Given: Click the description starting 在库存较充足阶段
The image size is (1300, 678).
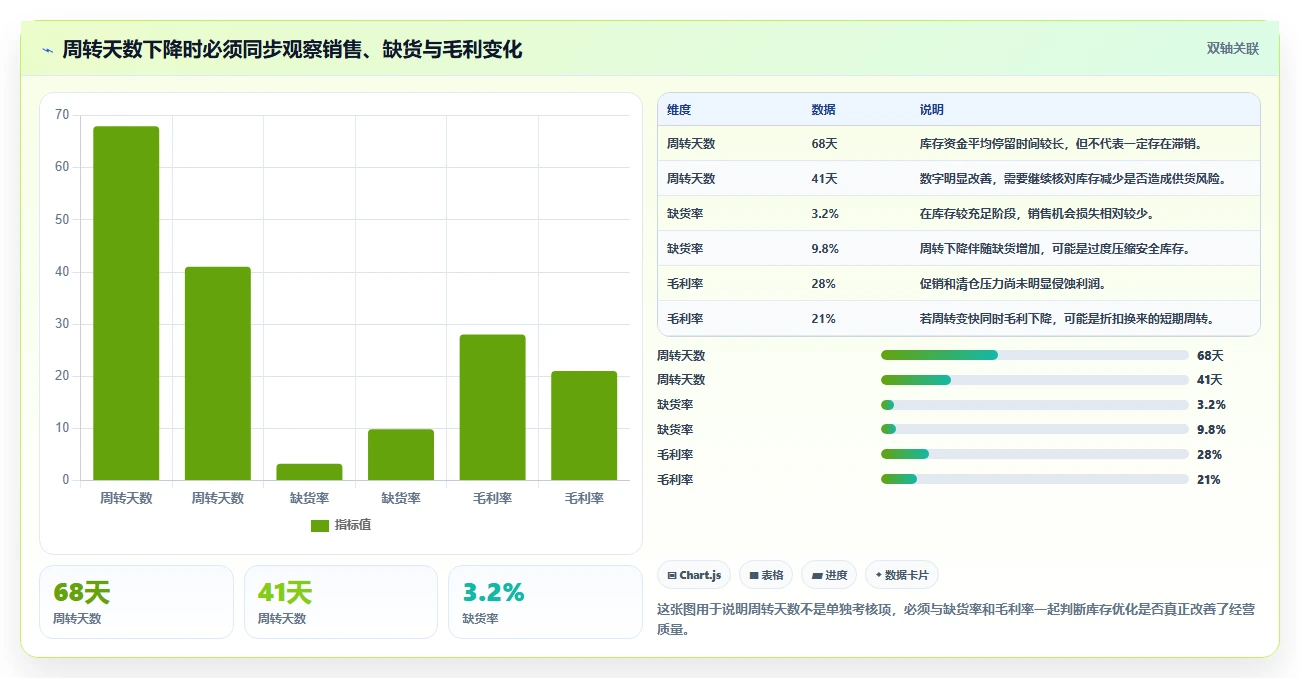Looking at the screenshot, I should point(1037,214).
